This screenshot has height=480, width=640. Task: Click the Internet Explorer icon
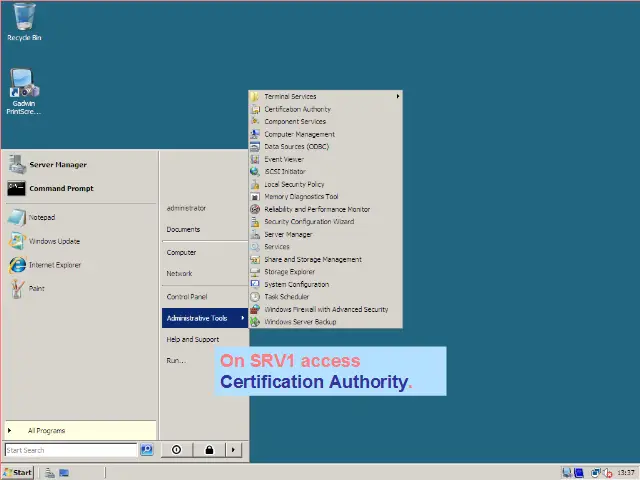(18, 265)
